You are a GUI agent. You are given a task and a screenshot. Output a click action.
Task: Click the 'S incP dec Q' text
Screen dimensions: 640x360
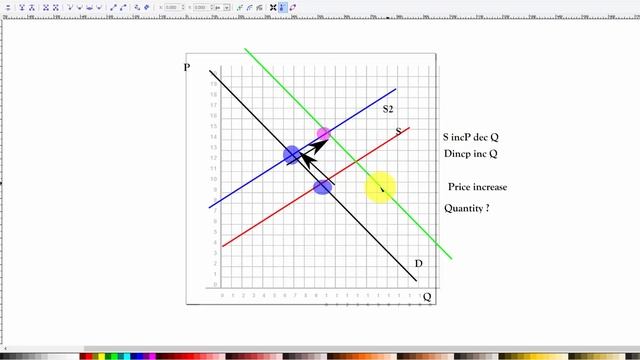click(x=471, y=137)
